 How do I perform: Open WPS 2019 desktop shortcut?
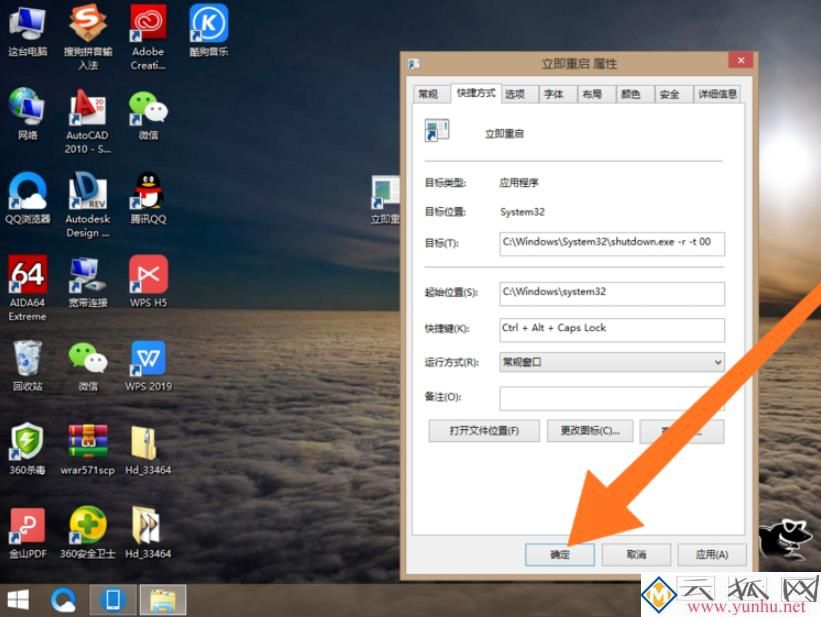[x=148, y=359]
